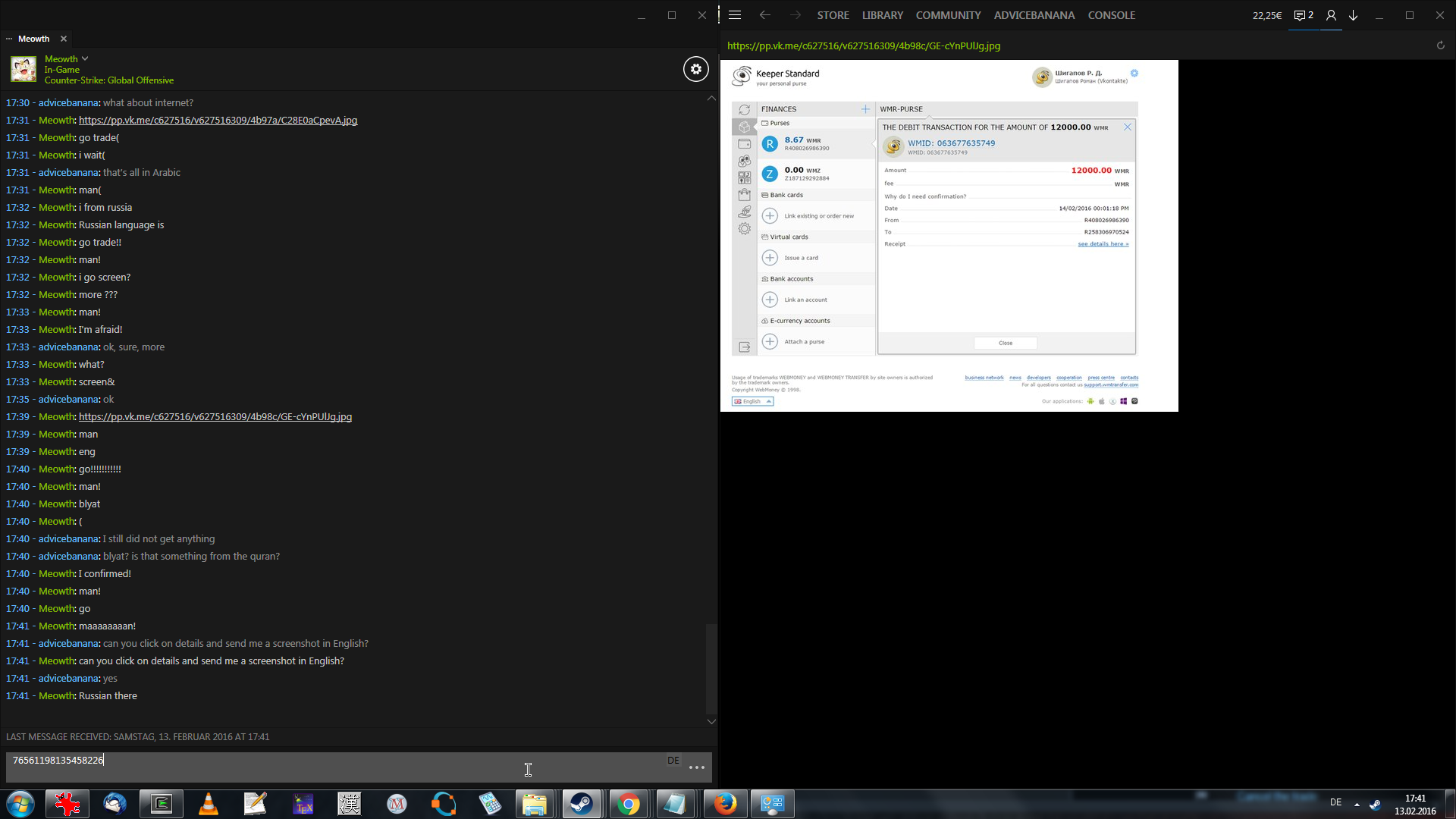
Task: Click the chat message input field
Action: pos(334,766)
